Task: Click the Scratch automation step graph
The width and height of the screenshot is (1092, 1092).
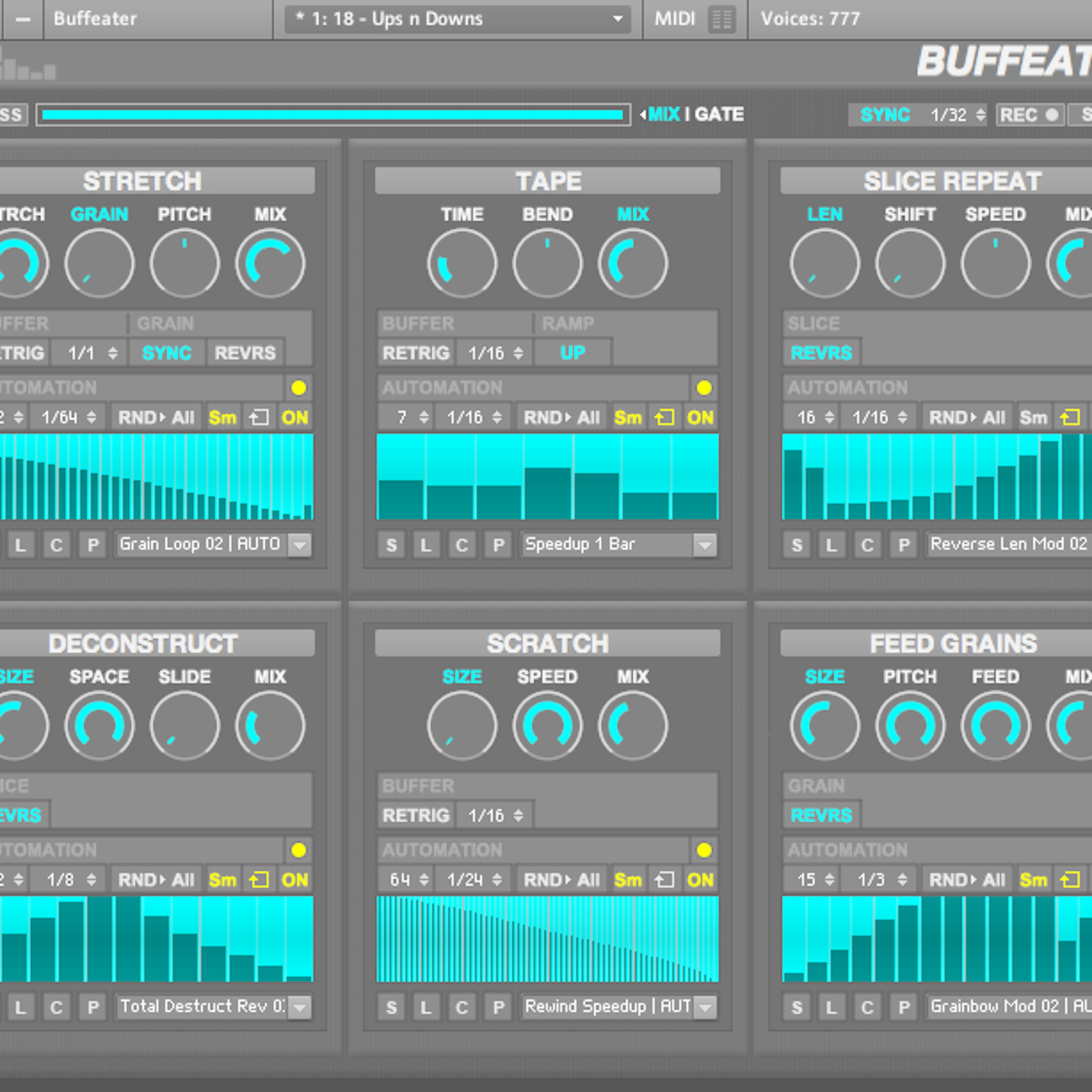Action: [x=548, y=939]
